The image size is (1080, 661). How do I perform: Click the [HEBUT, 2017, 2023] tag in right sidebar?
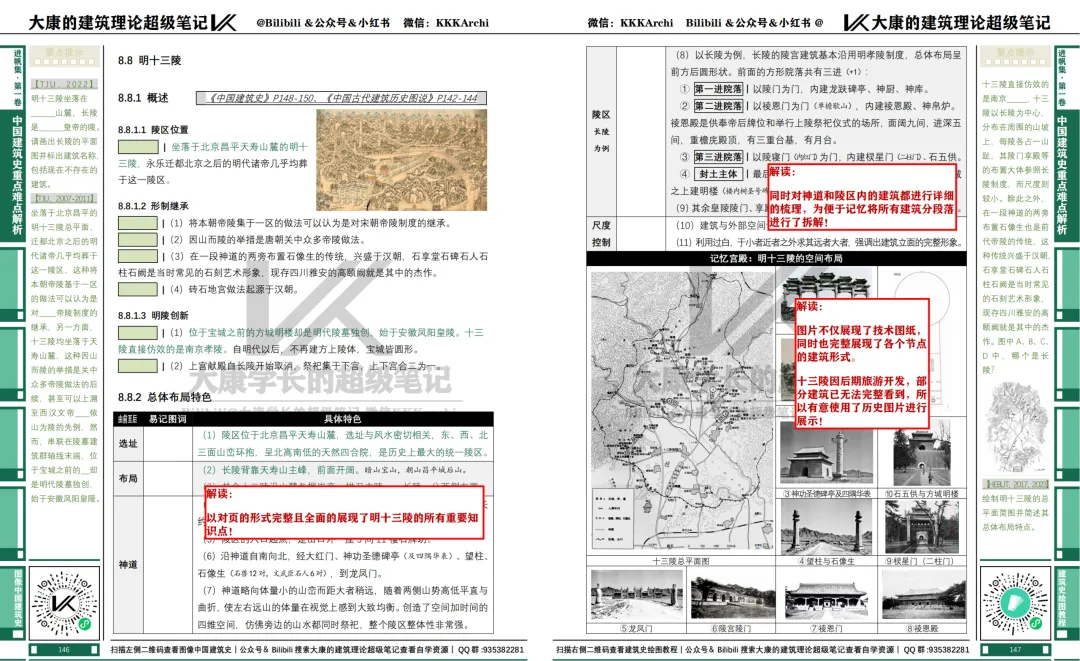1015,484
